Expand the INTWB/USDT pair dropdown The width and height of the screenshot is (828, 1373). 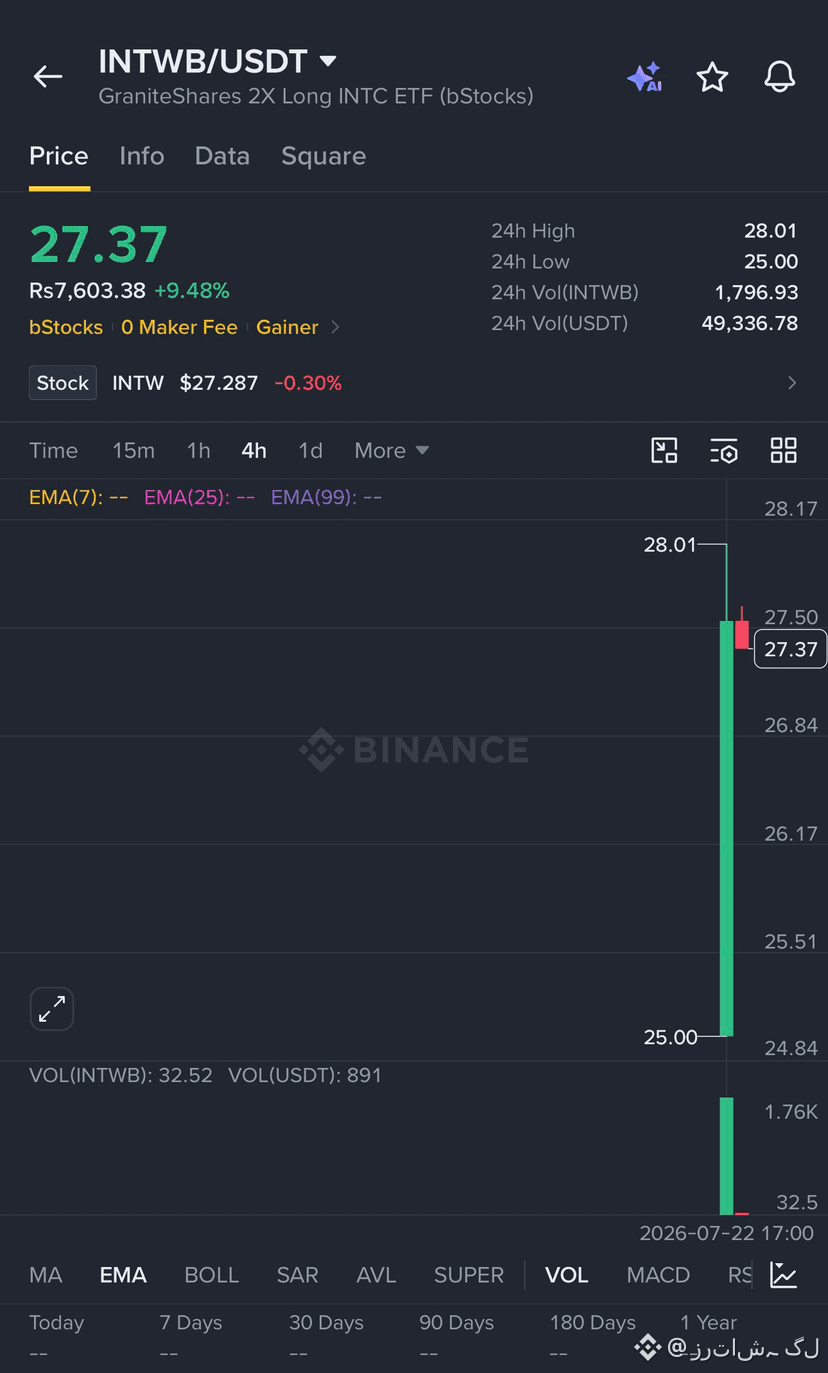click(x=327, y=61)
